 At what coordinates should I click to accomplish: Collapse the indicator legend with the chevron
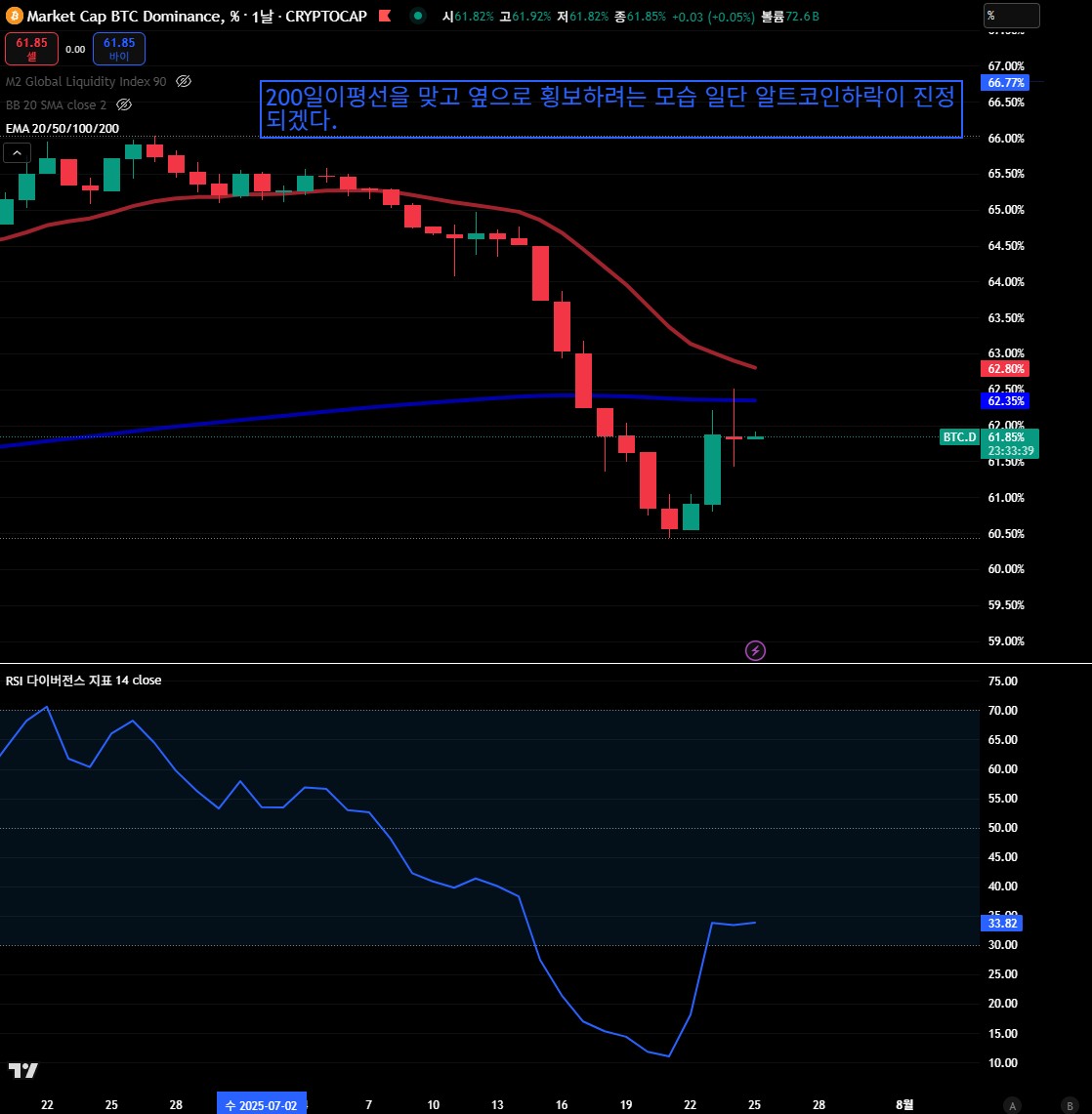tap(17, 152)
